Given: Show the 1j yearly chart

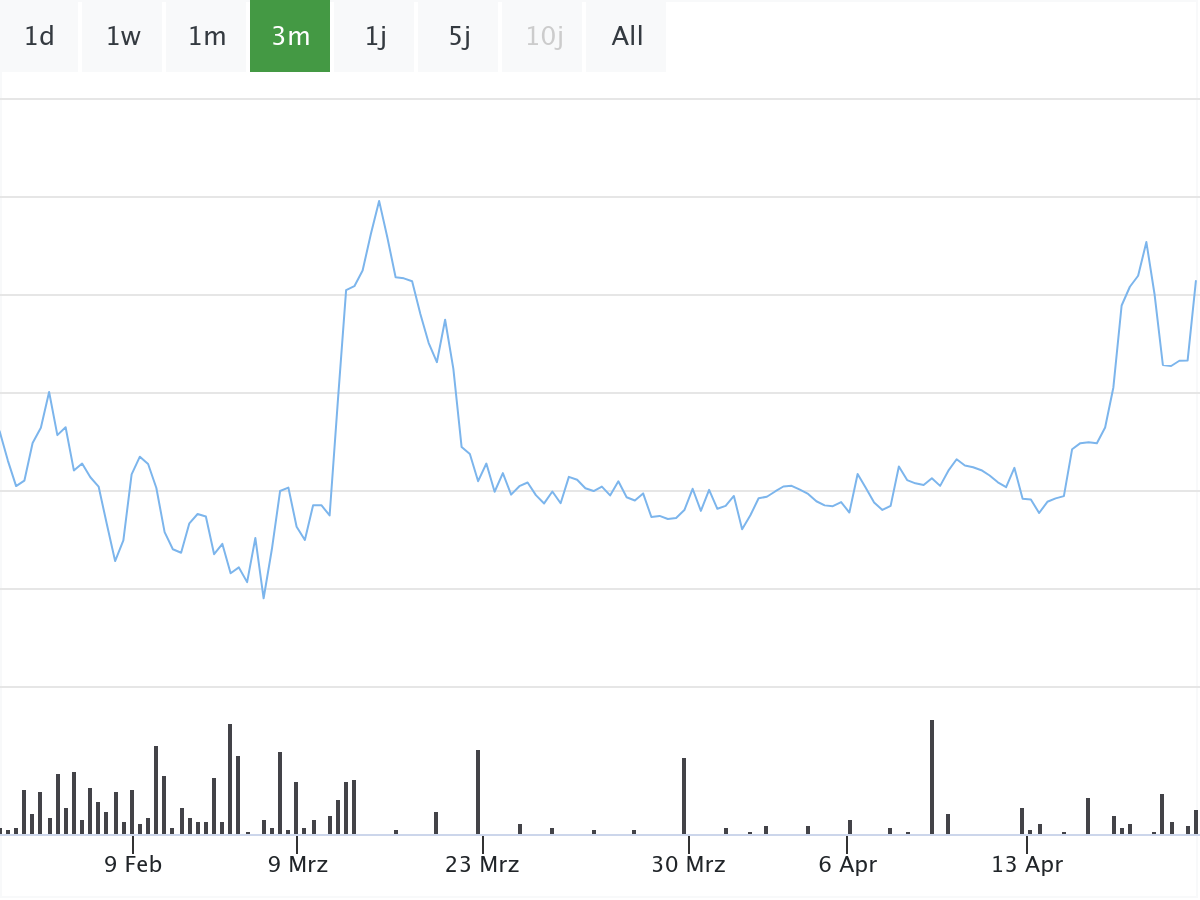Looking at the screenshot, I should (x=375, y=37).
